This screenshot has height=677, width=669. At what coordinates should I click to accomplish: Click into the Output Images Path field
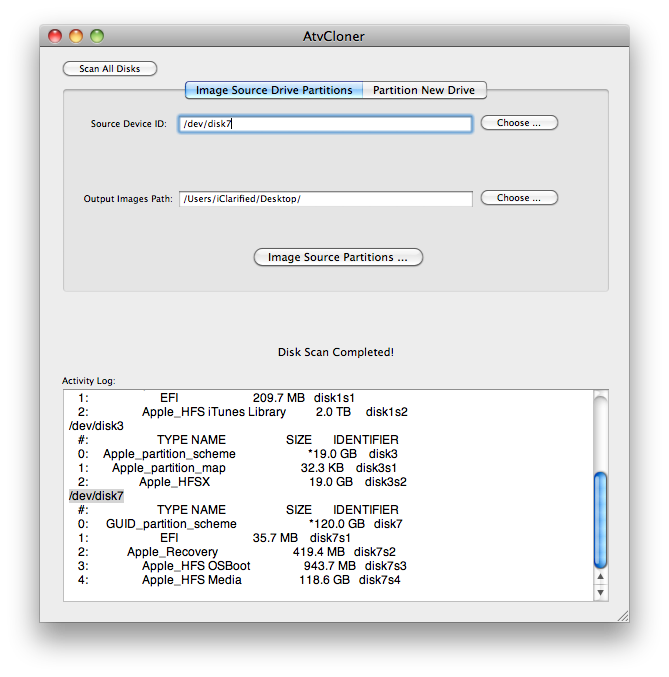pos(325,199)
